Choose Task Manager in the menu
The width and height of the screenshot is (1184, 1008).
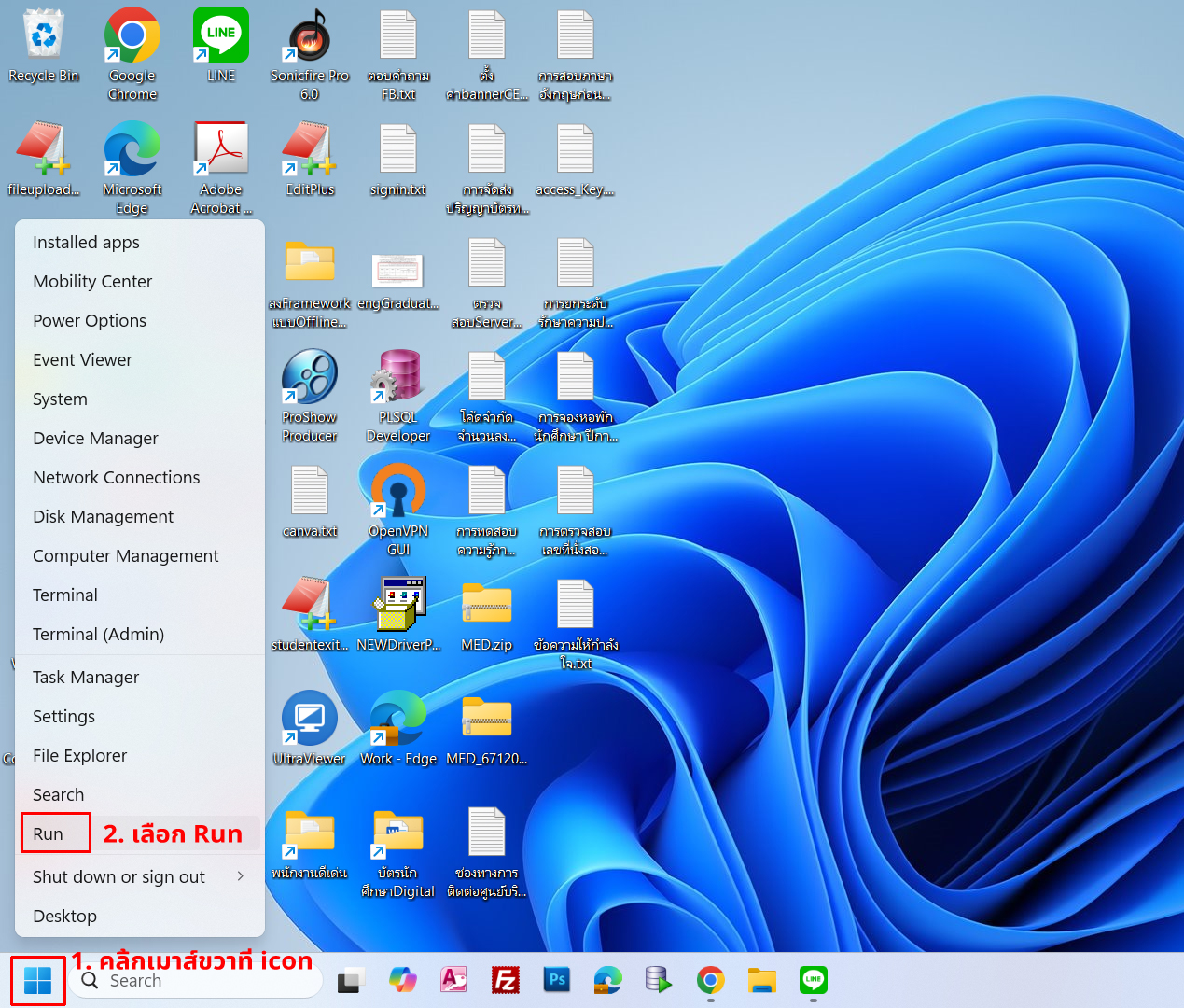coord(86,678)
